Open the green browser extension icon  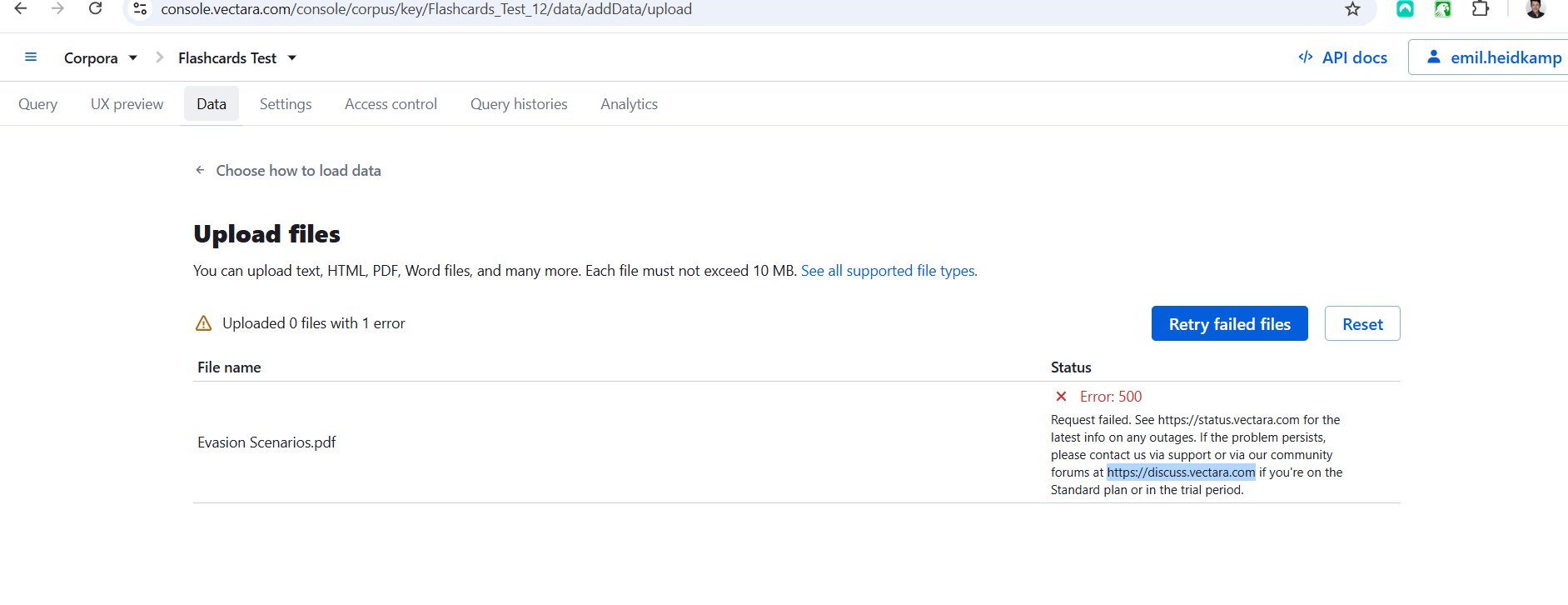1443,9
